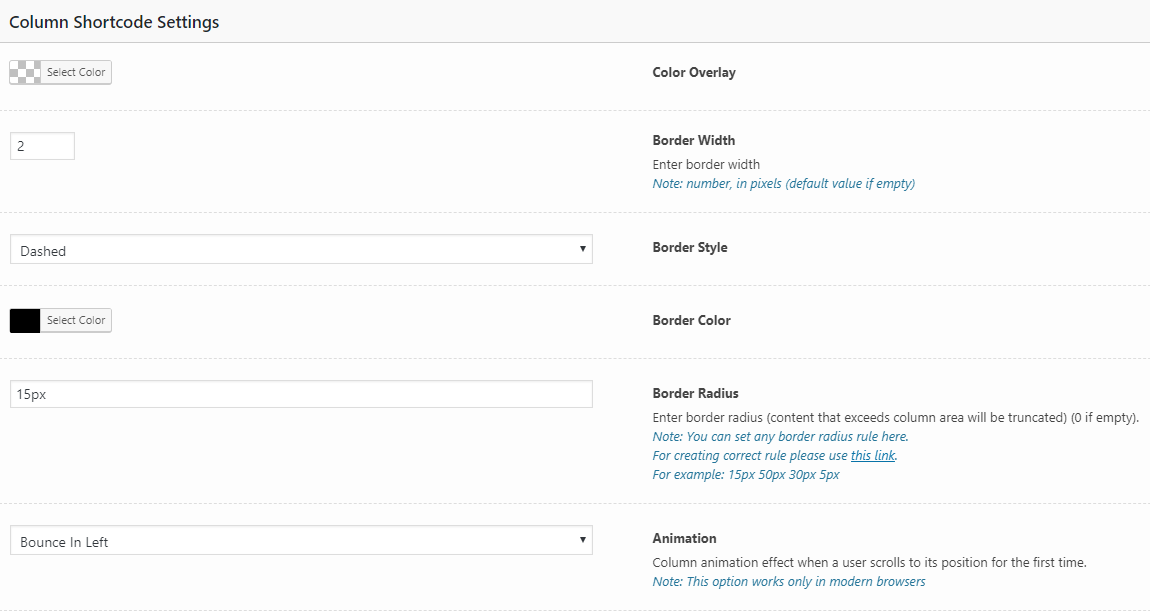Click the black Border Color swatch

[25, 321]
